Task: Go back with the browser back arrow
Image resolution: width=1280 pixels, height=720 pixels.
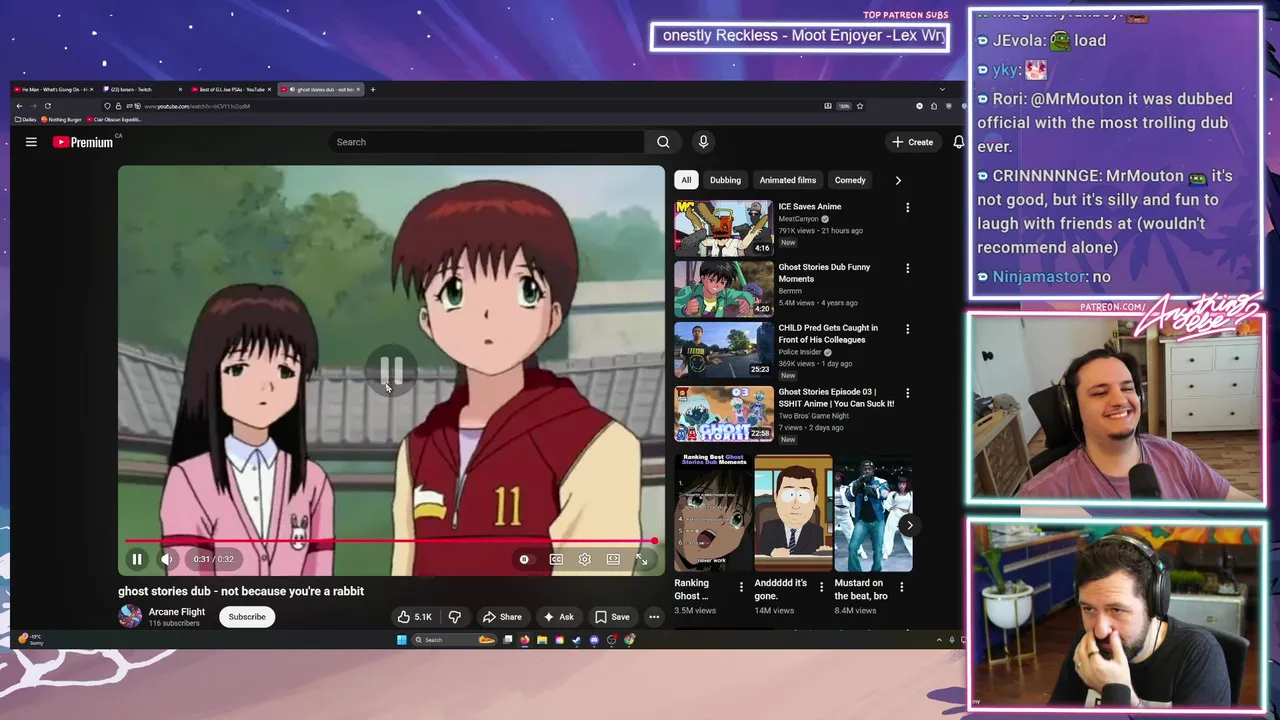Action: pyautogui.click(x=19, y=106)
